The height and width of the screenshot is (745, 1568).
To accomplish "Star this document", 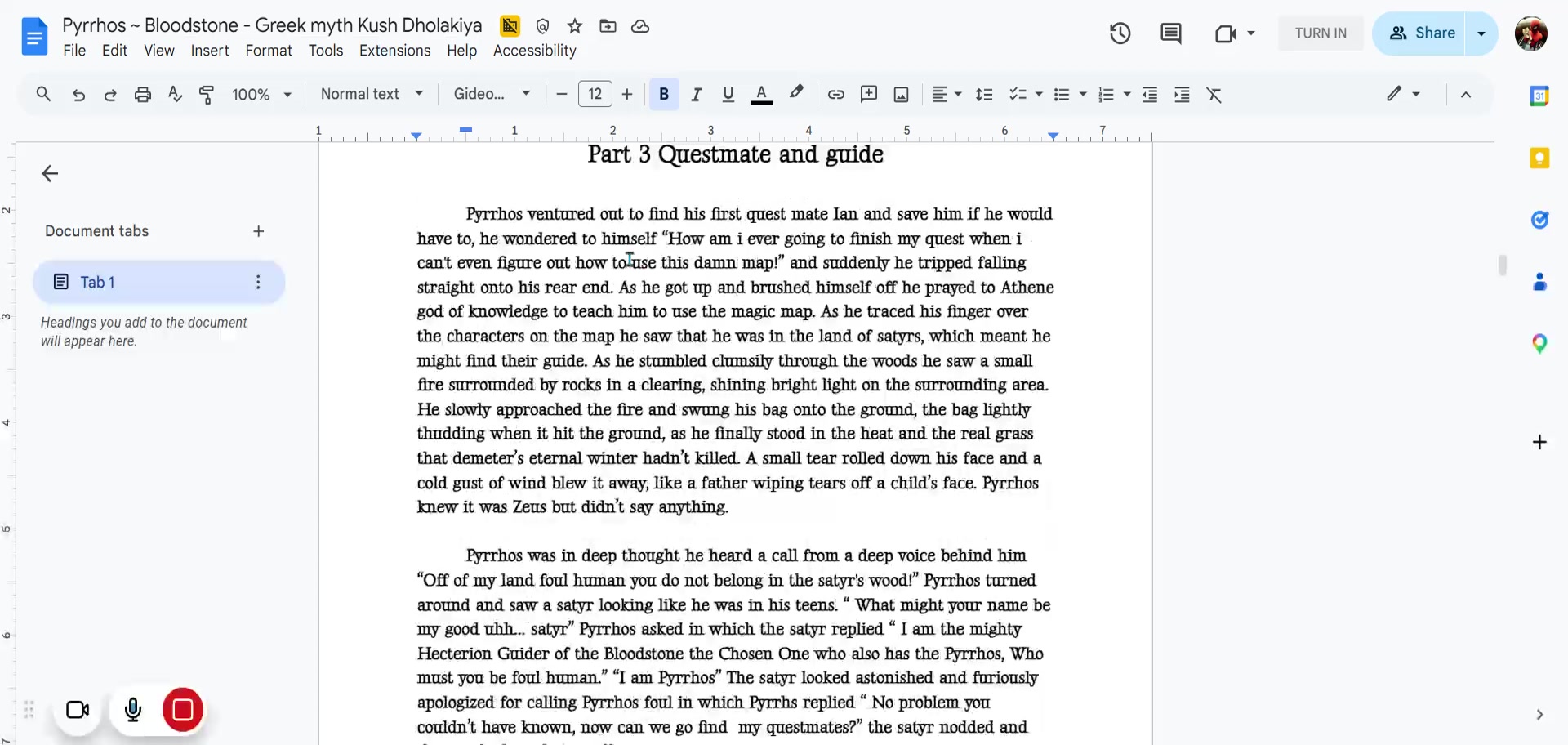I will tap(575, 26).
